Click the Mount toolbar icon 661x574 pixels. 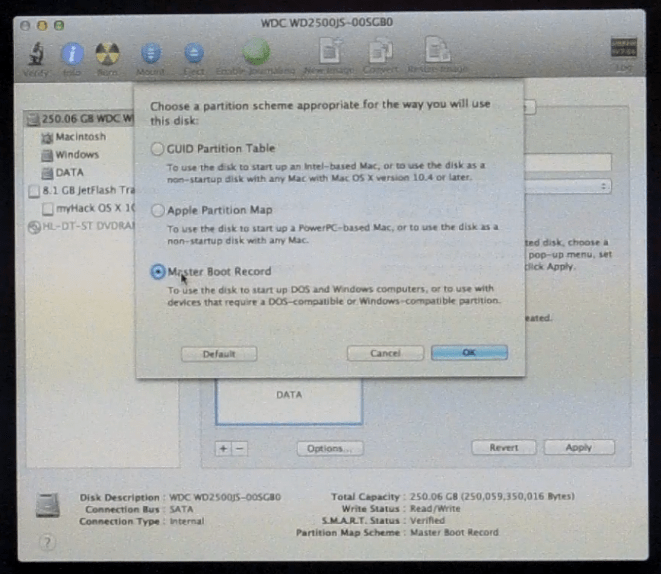pyautogui.click(x=150, y=54)
